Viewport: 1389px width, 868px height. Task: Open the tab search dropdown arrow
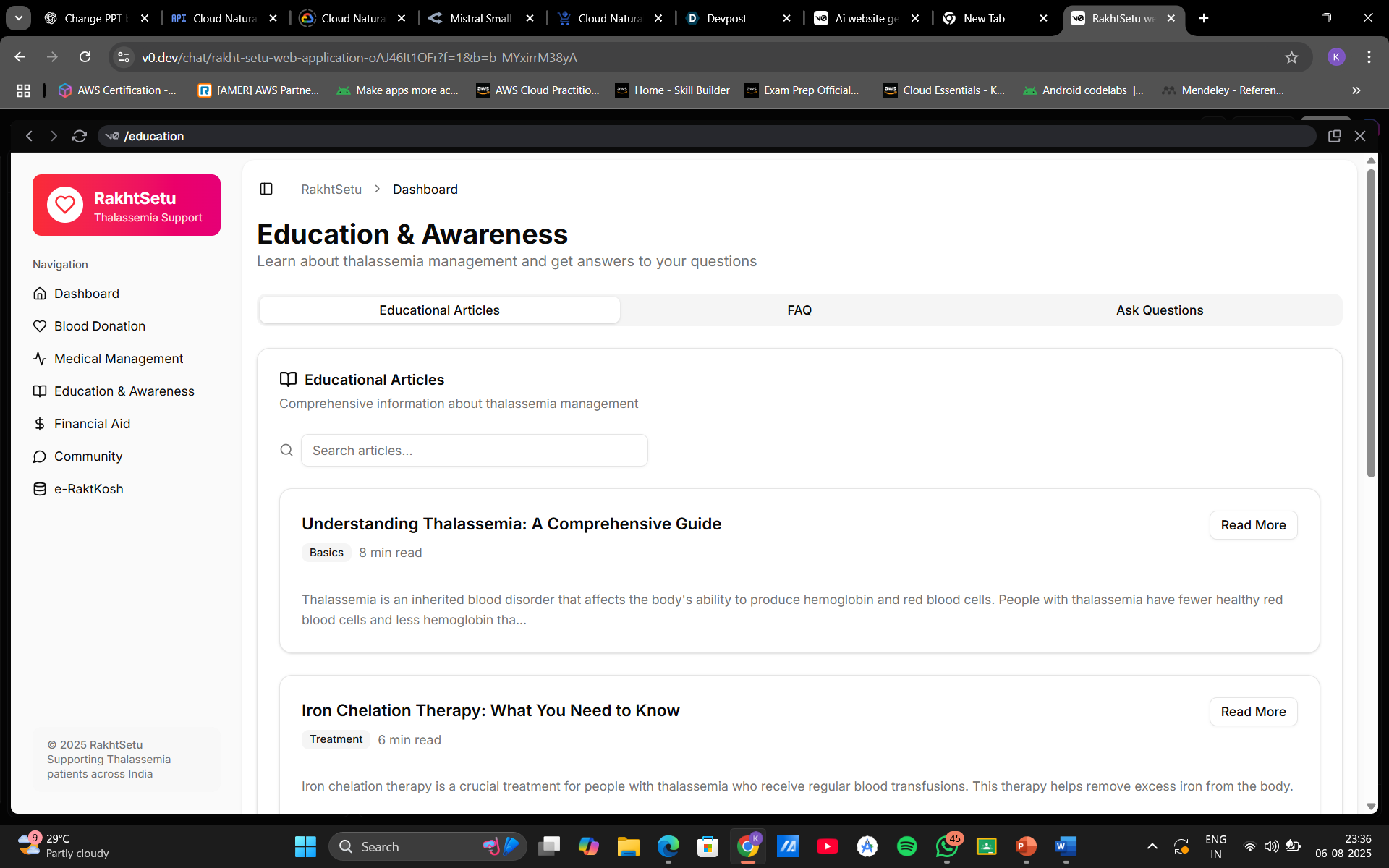[19, 18]
